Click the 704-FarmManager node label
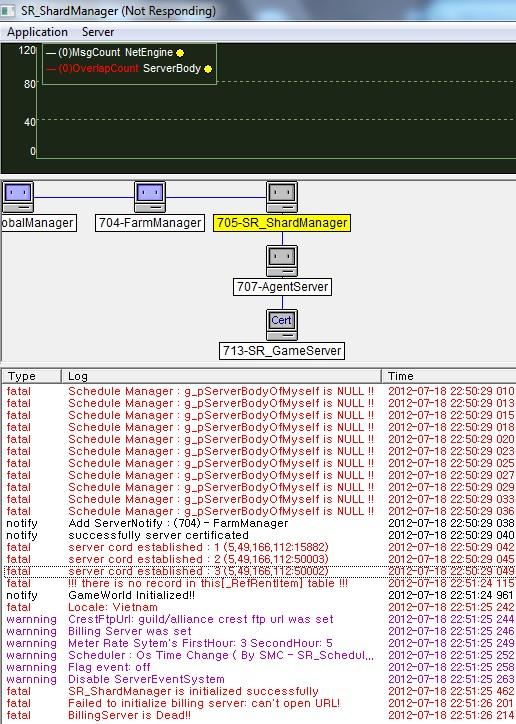This screenshot has width=516, height=724. pos(150,223)
